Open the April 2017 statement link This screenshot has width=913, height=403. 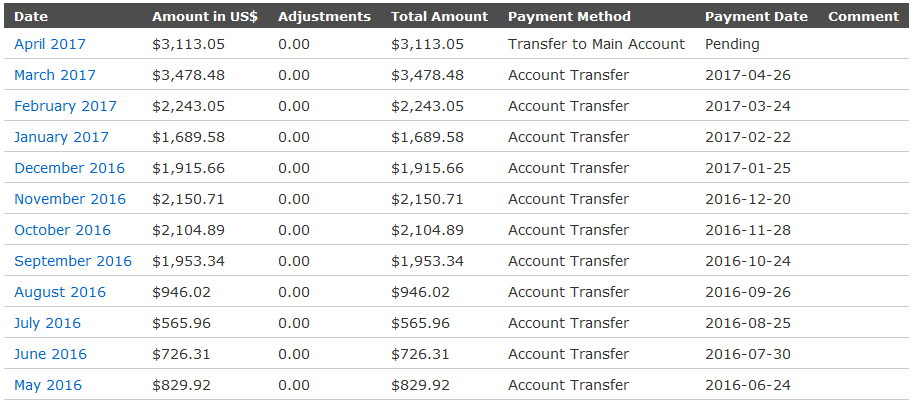click(x=49, y=44)
